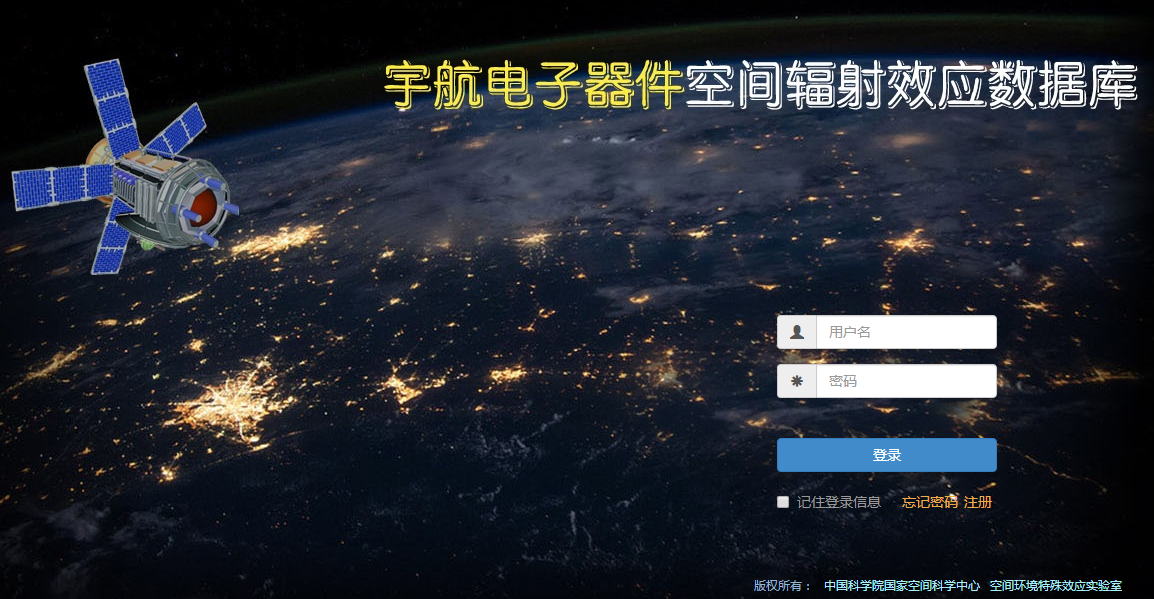
Task: Click the 版权所有 copyright label
Action: (782, 586)
